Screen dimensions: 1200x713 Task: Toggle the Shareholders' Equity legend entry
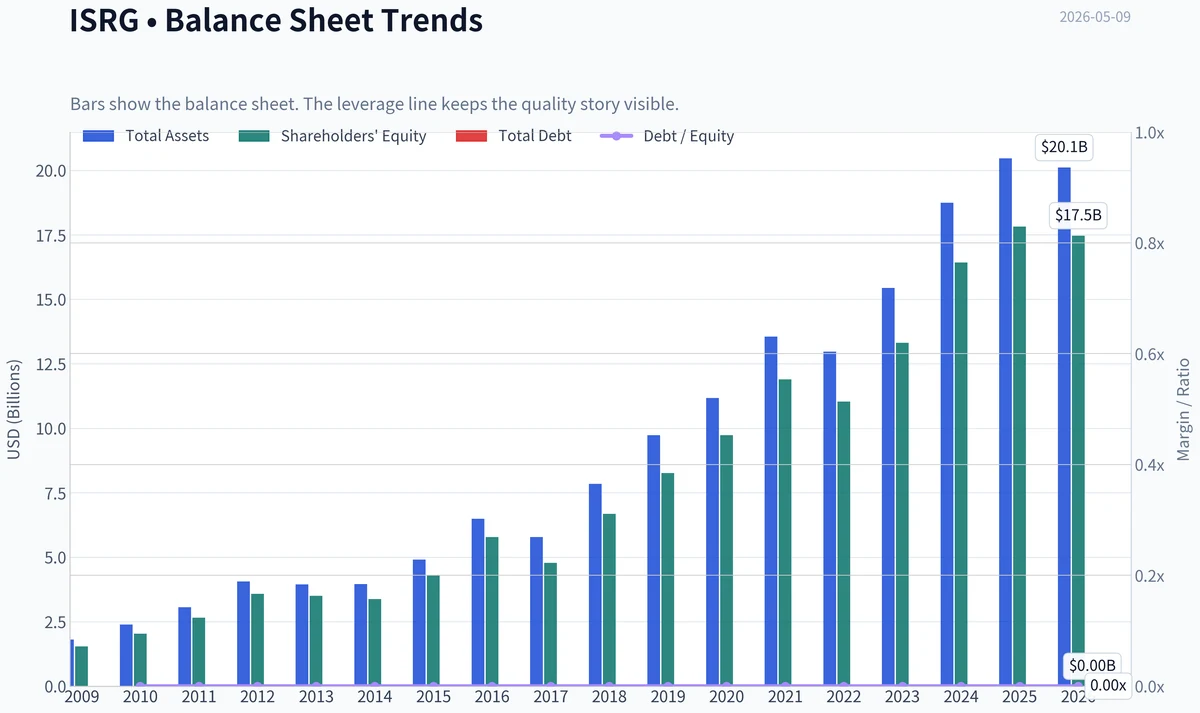333,136
